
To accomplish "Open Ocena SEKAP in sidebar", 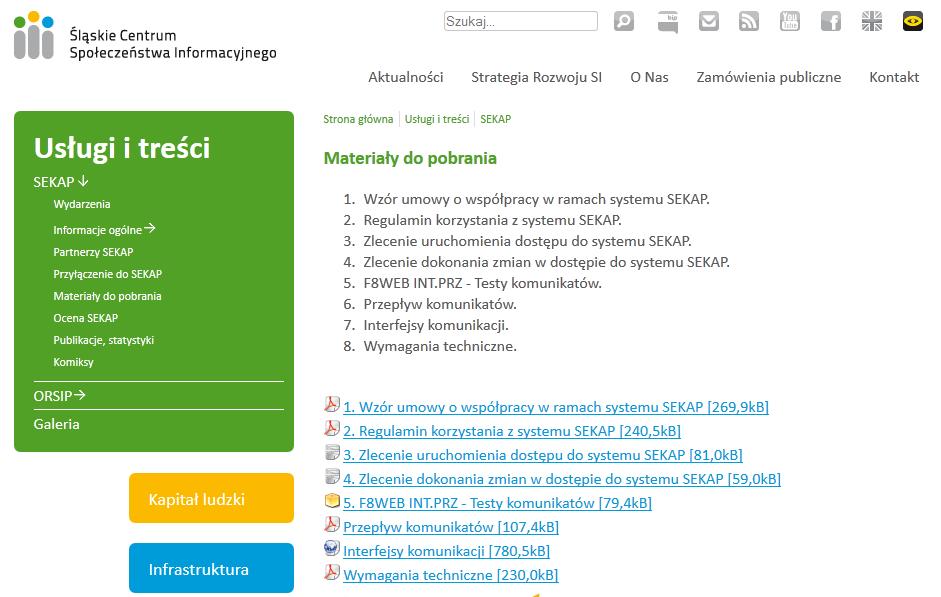I will click(86, 318).
